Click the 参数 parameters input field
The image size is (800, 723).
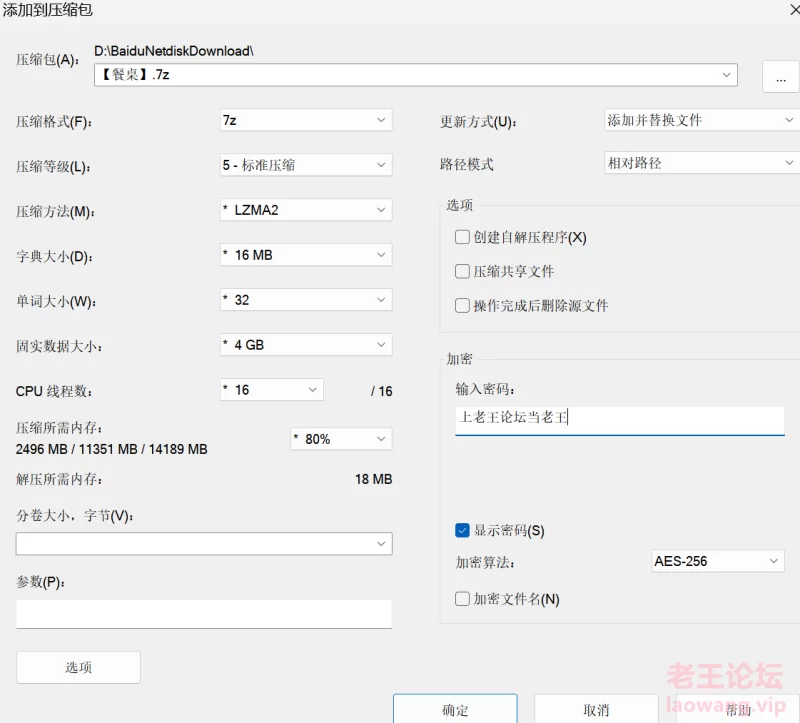204,614
